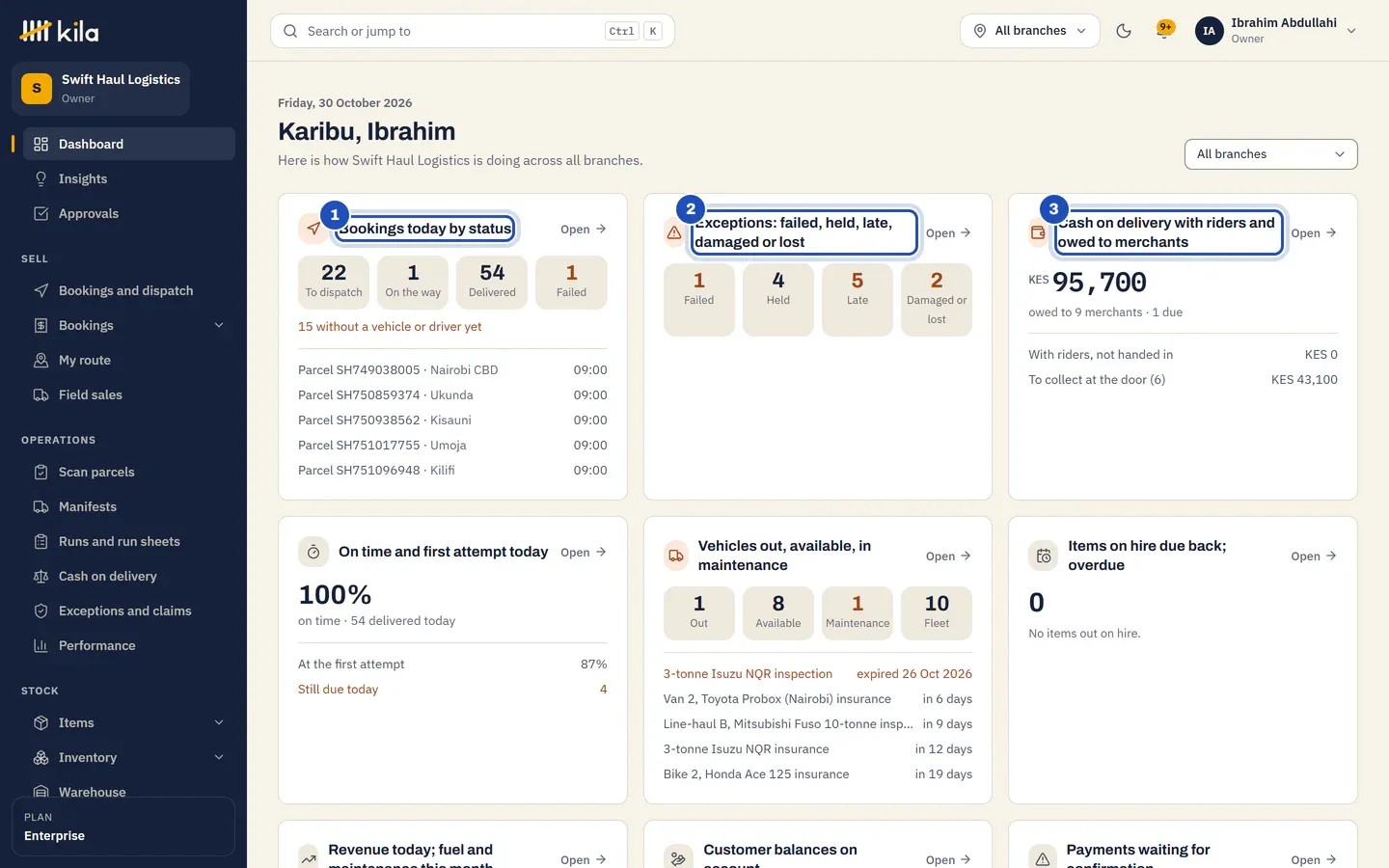Open the notifications bell
Screen dimensions: 1389x868
[x=1165, y=31]
